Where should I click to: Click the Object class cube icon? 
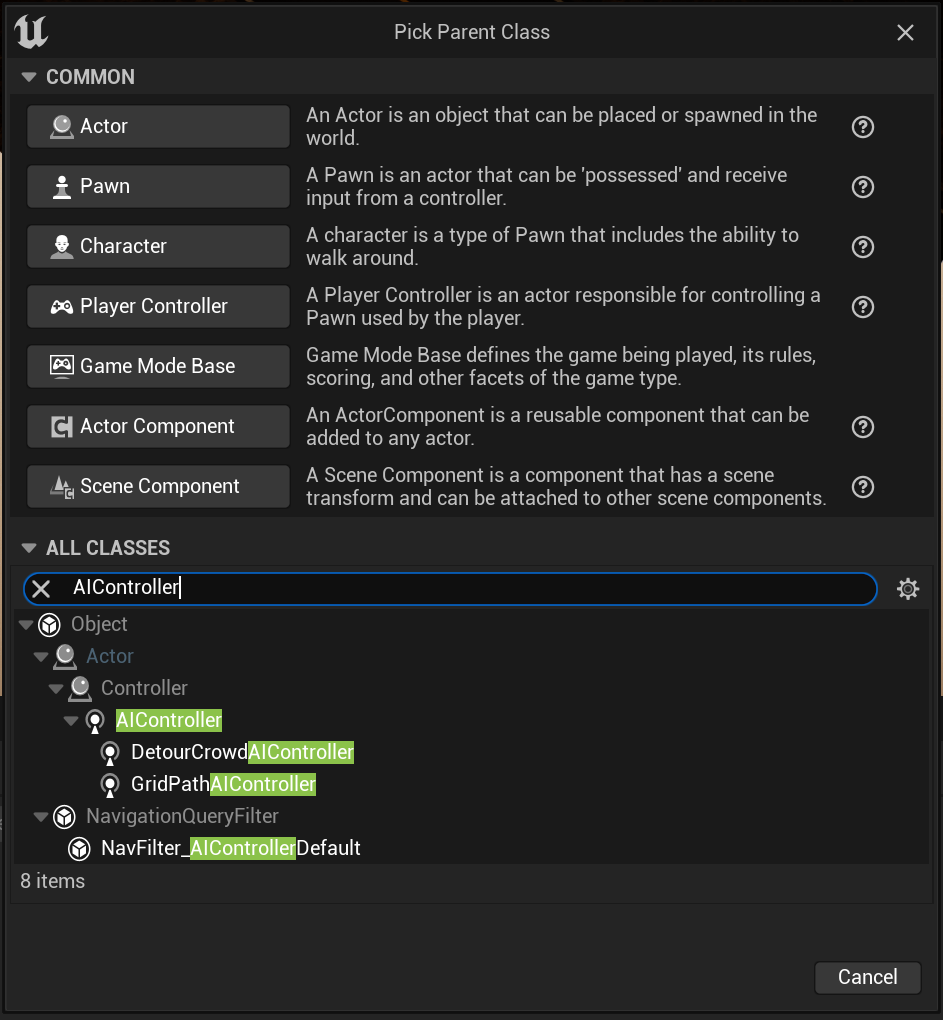49,624
